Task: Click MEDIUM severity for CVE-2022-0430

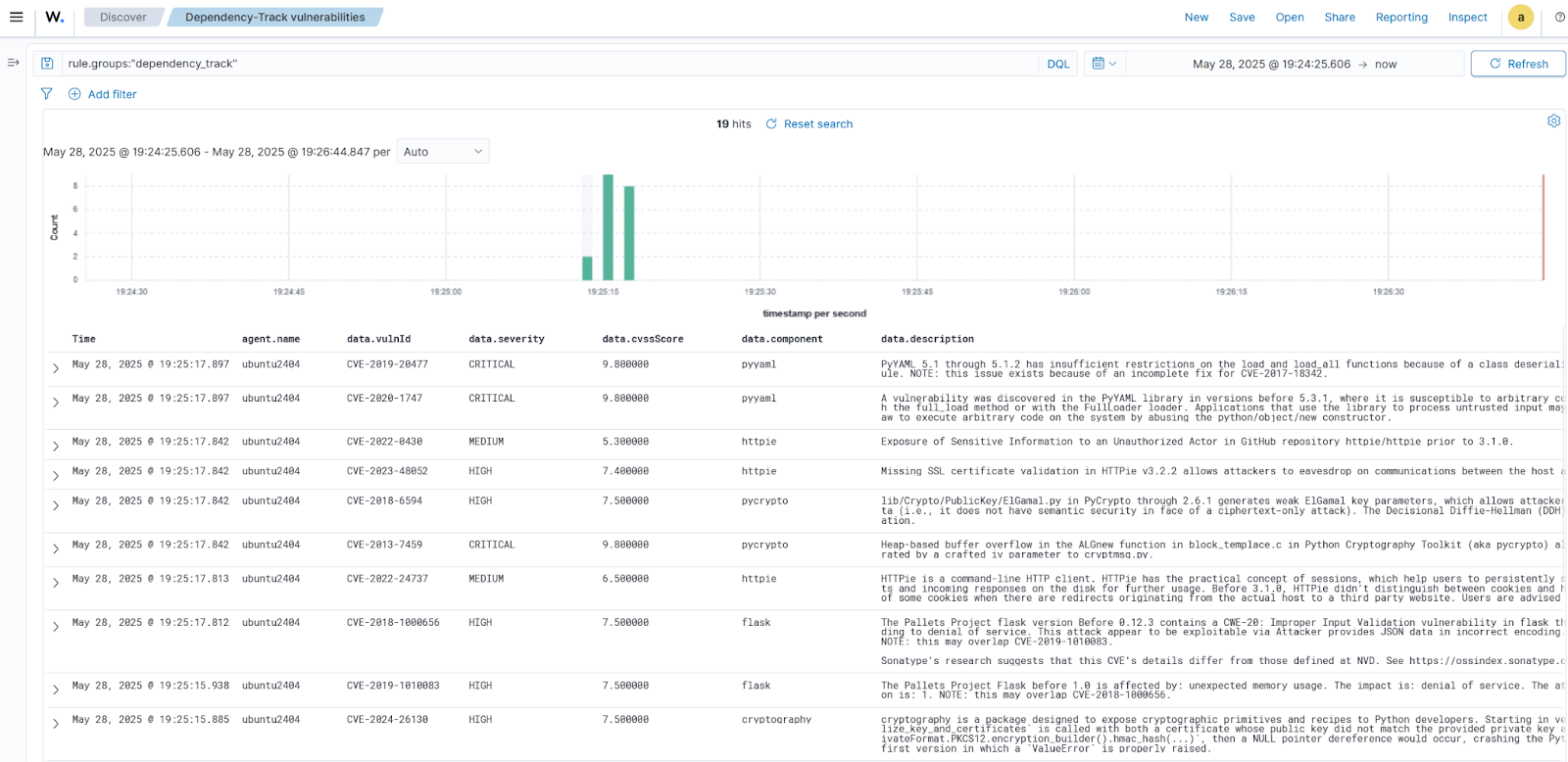Action: [486, 442]
